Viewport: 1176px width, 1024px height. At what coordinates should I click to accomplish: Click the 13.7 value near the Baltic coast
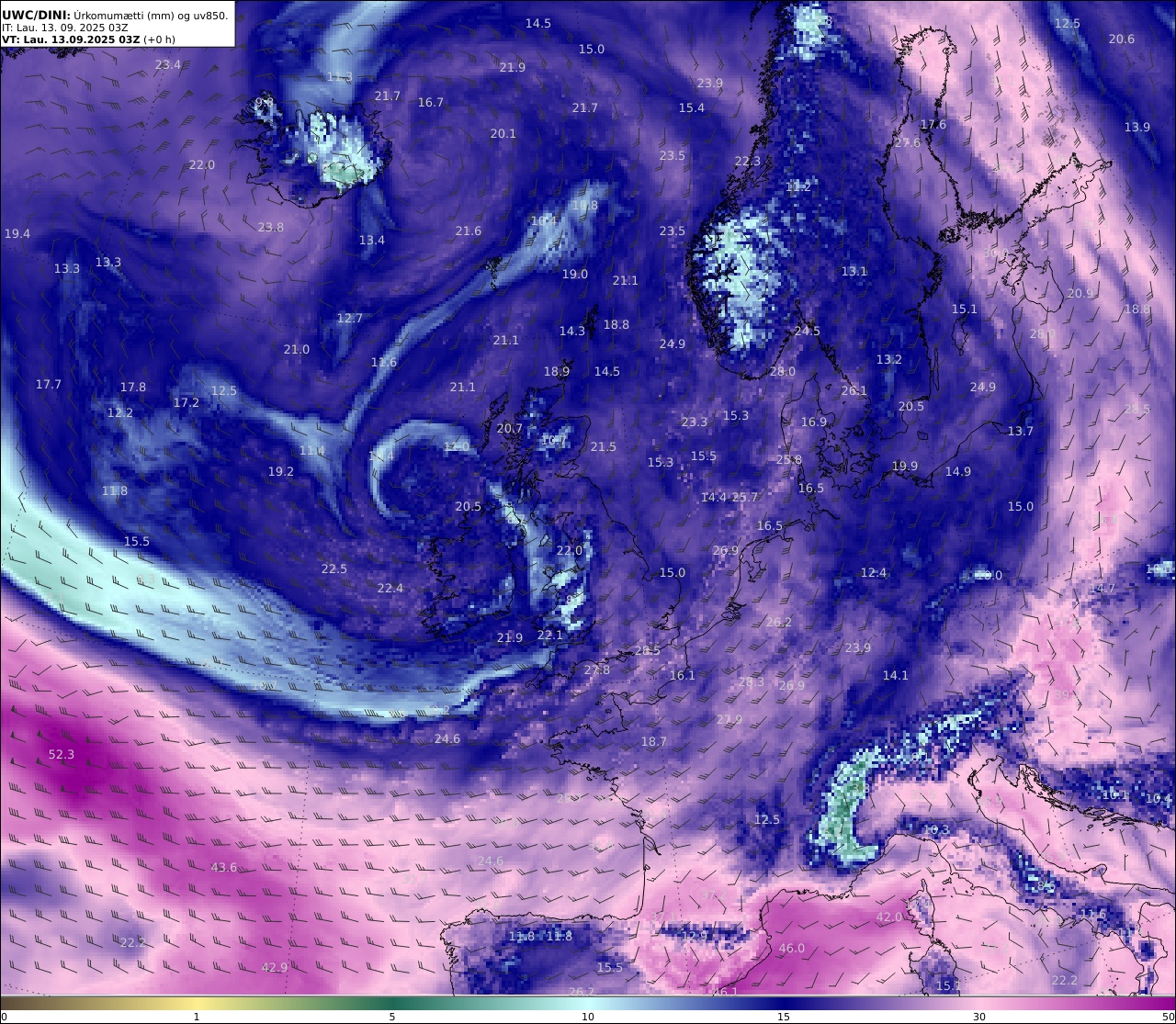1021,431
